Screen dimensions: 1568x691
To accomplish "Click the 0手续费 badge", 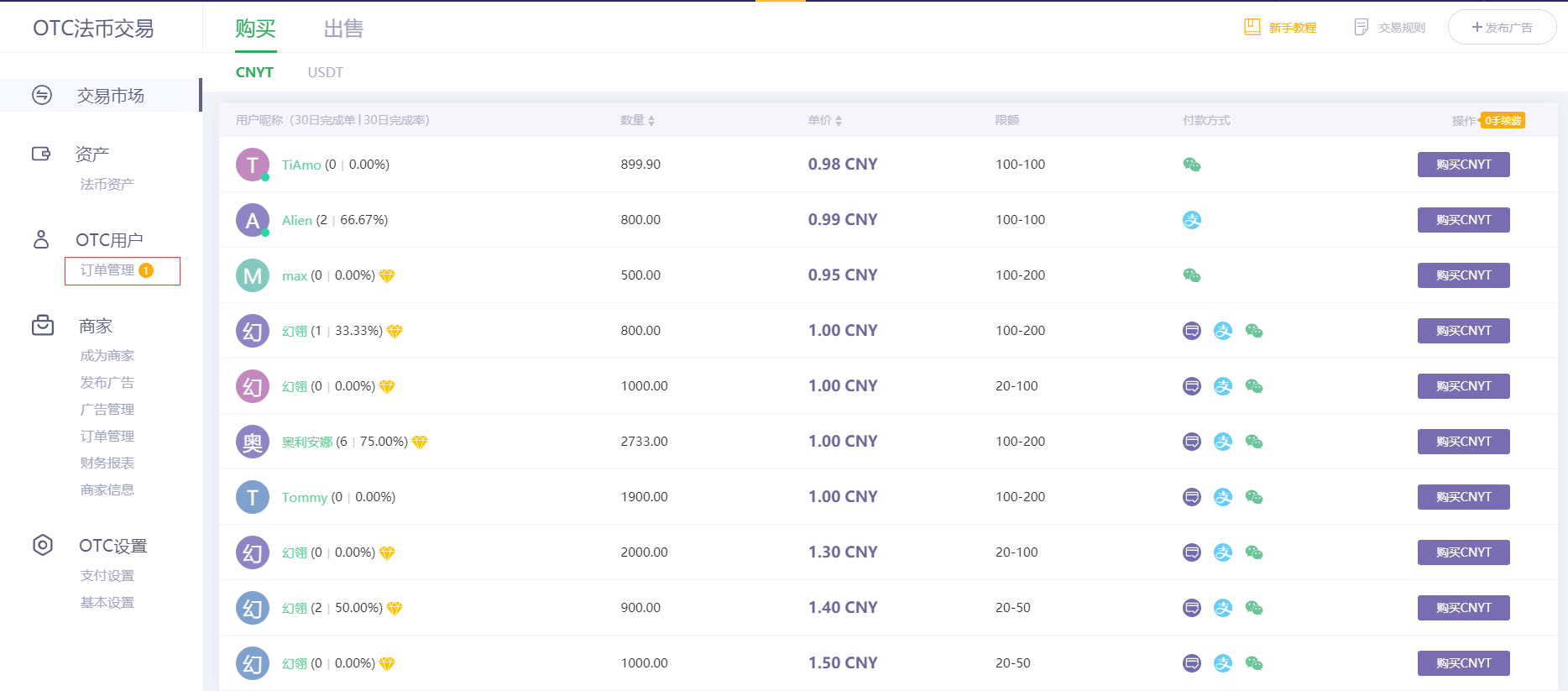I will coord(1503,120).
